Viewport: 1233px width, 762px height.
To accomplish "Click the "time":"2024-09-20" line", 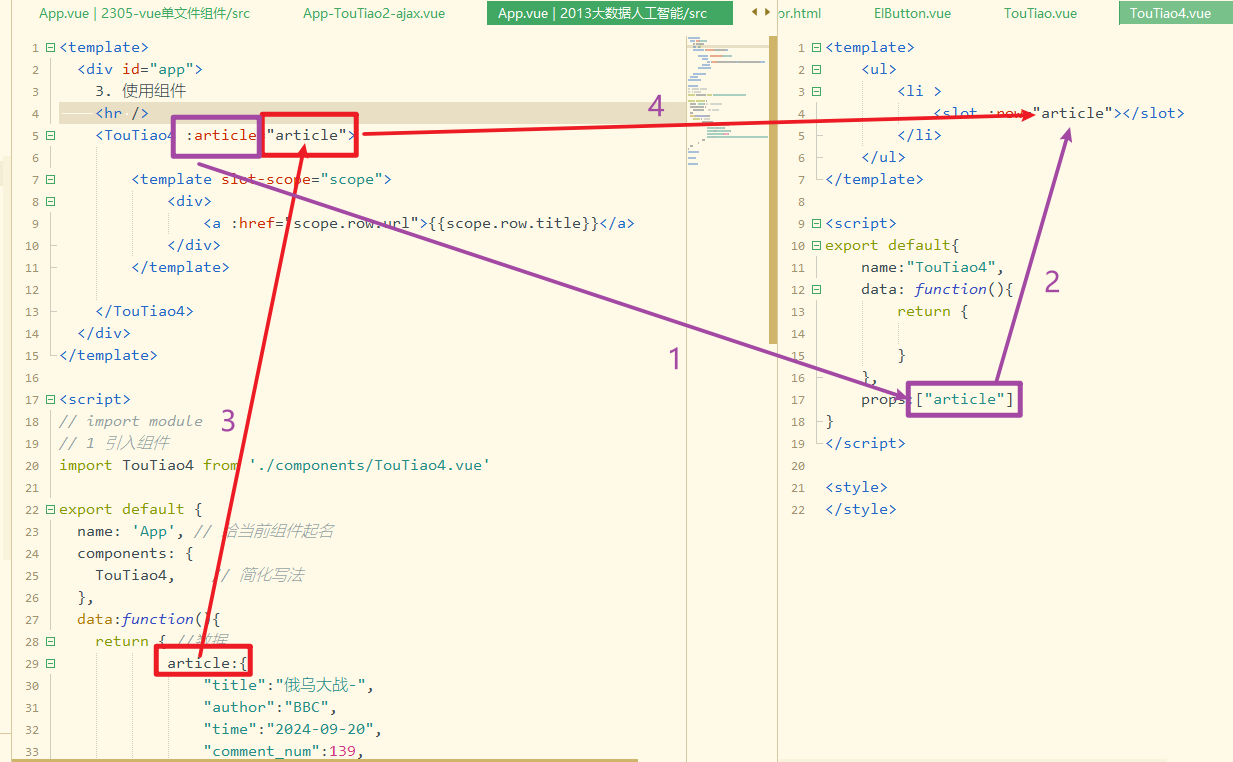I will [x=293, y=730].
